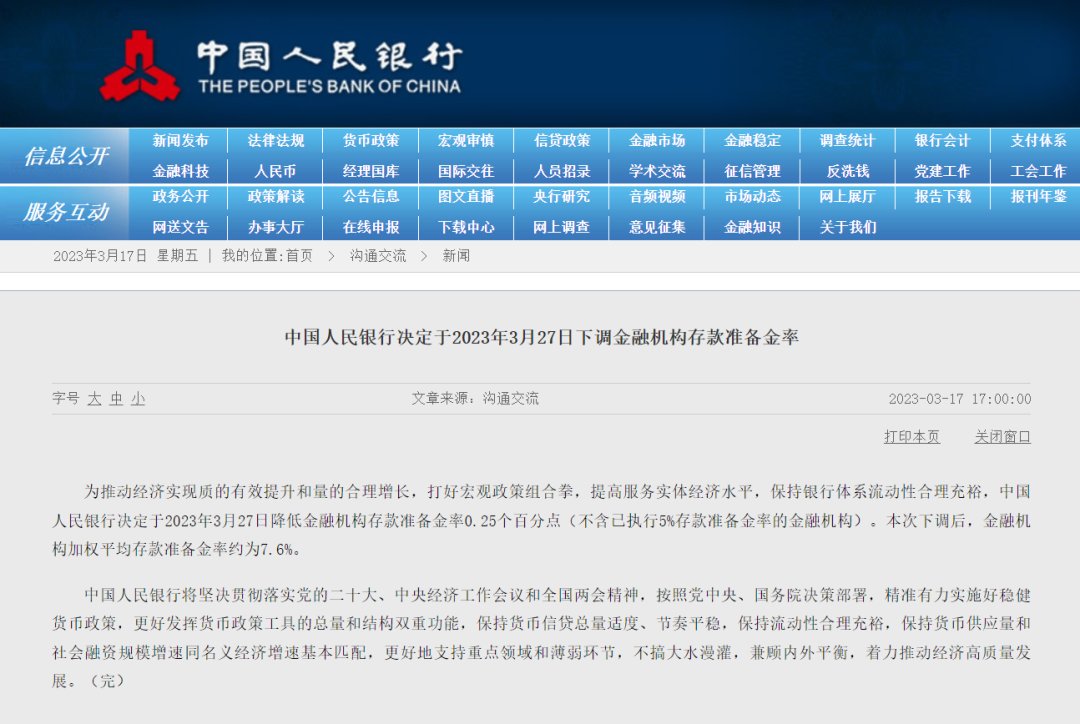This screenshot has width=1080, height=724.
Task: Open the 征信管理 navigation menu
Action: pyautogui.click(x=751, y=169)
